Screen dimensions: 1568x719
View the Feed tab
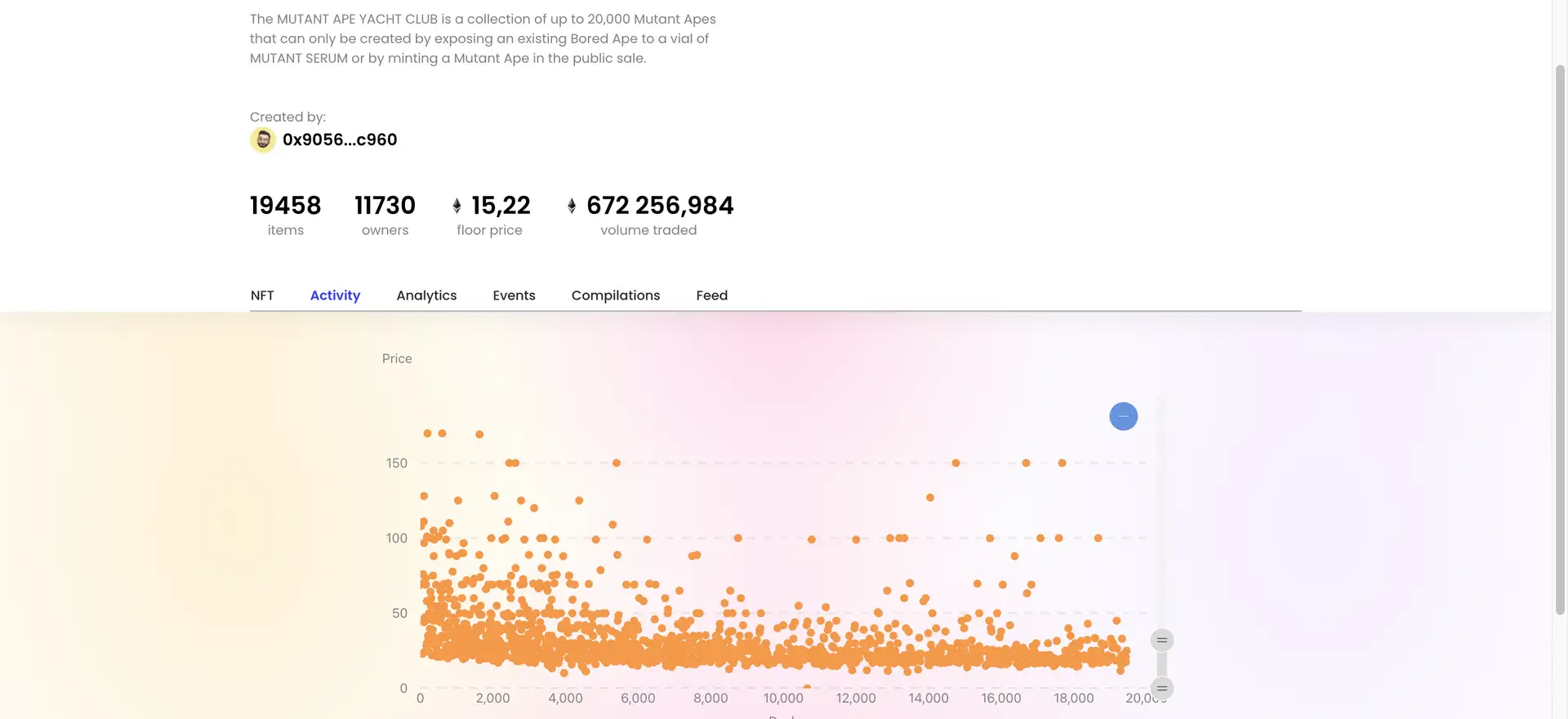711,295
